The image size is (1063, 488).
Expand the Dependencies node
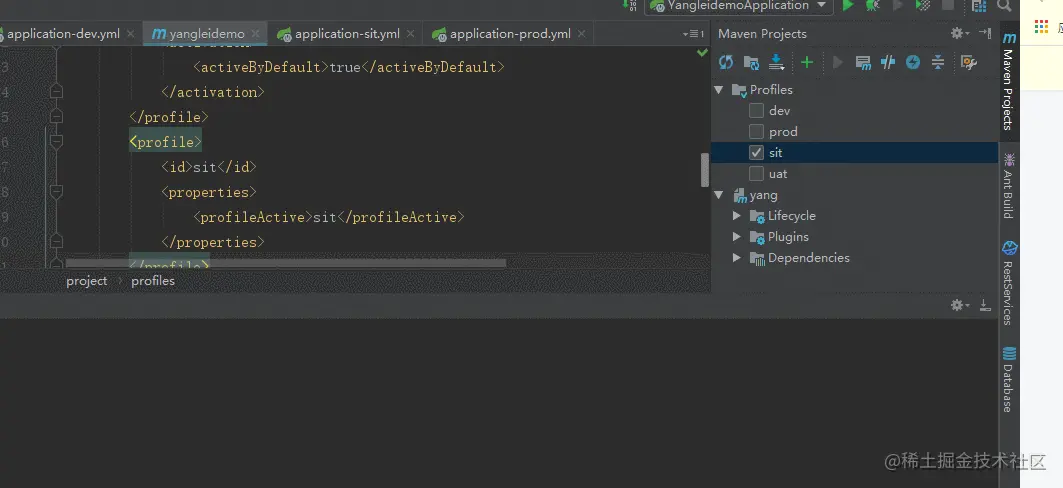[737, 258]
